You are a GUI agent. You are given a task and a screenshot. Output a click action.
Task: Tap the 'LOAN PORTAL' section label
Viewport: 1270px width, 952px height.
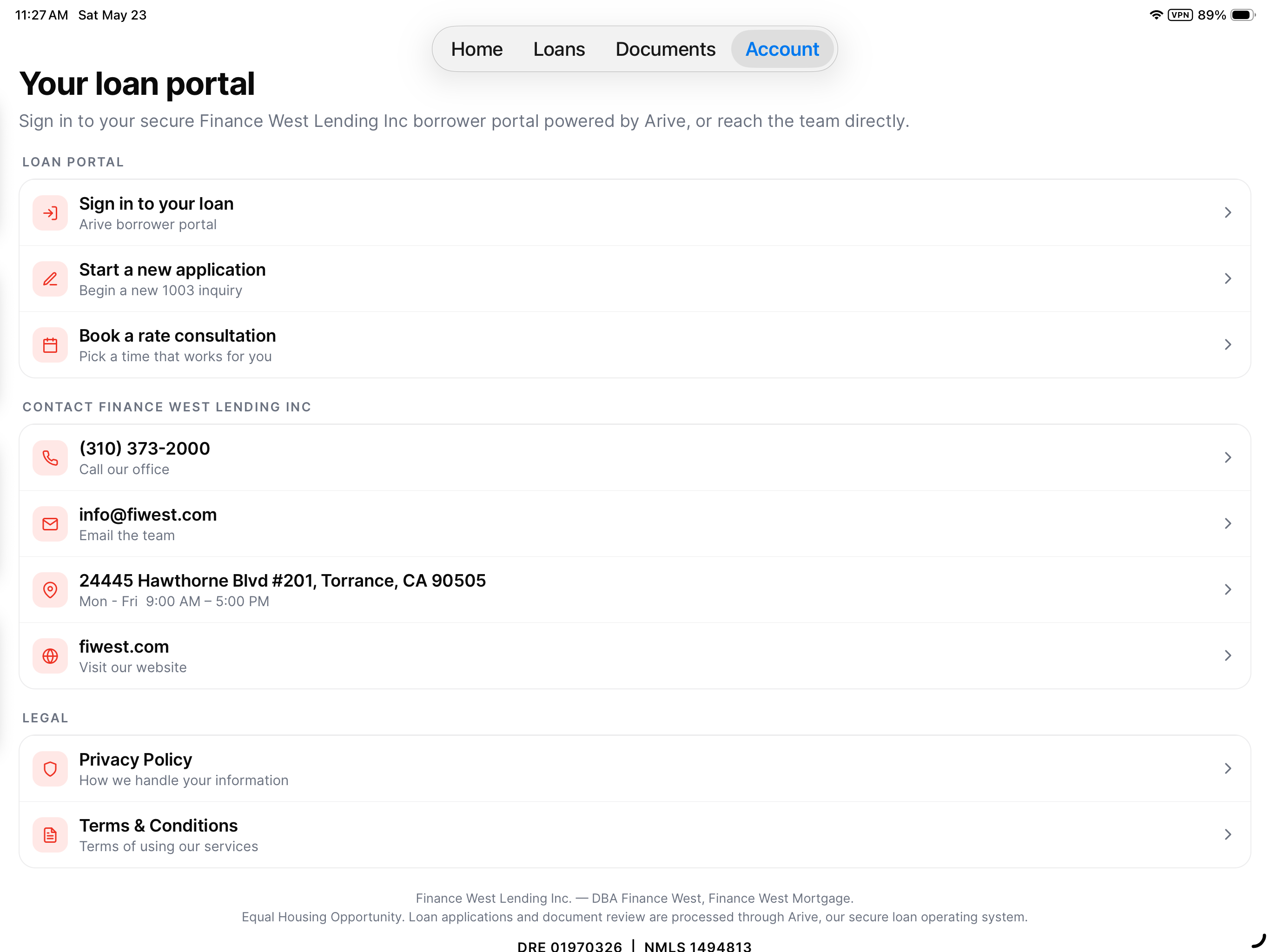click(73, 163)
